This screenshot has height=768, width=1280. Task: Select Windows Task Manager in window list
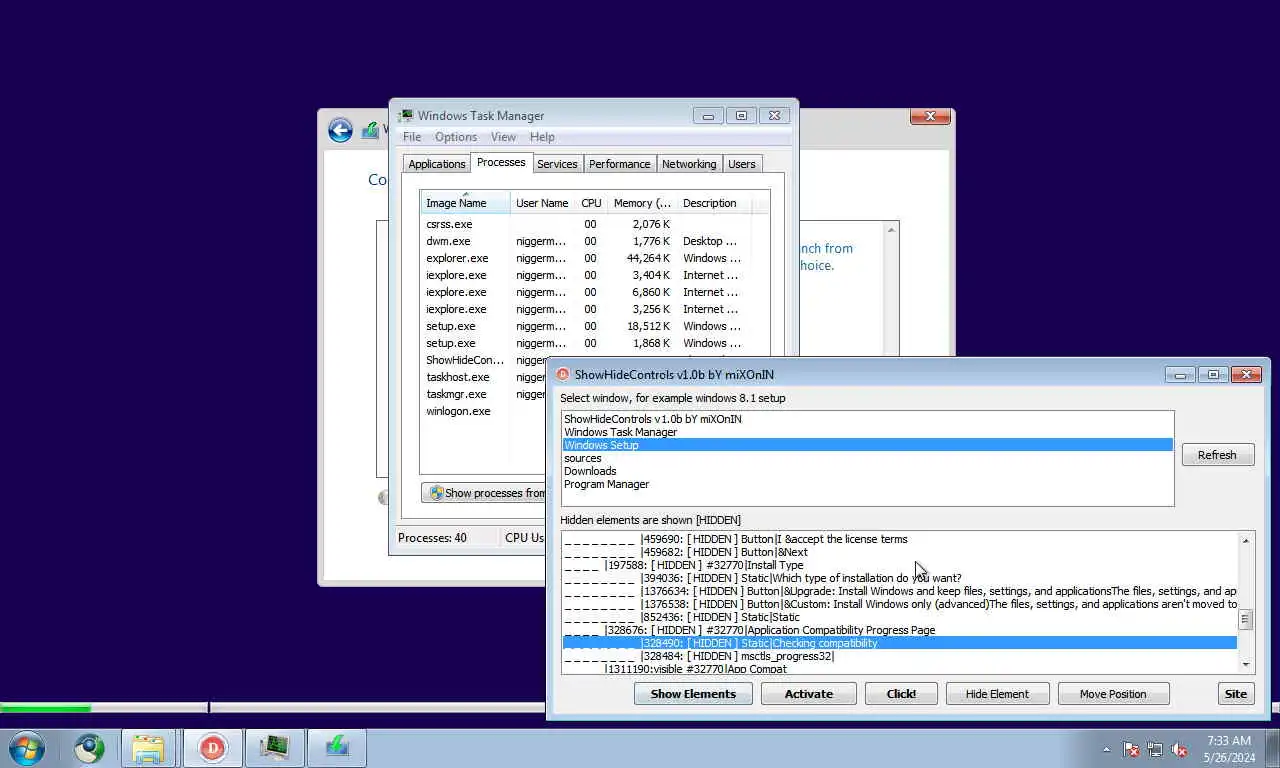(x=867, y=432)
